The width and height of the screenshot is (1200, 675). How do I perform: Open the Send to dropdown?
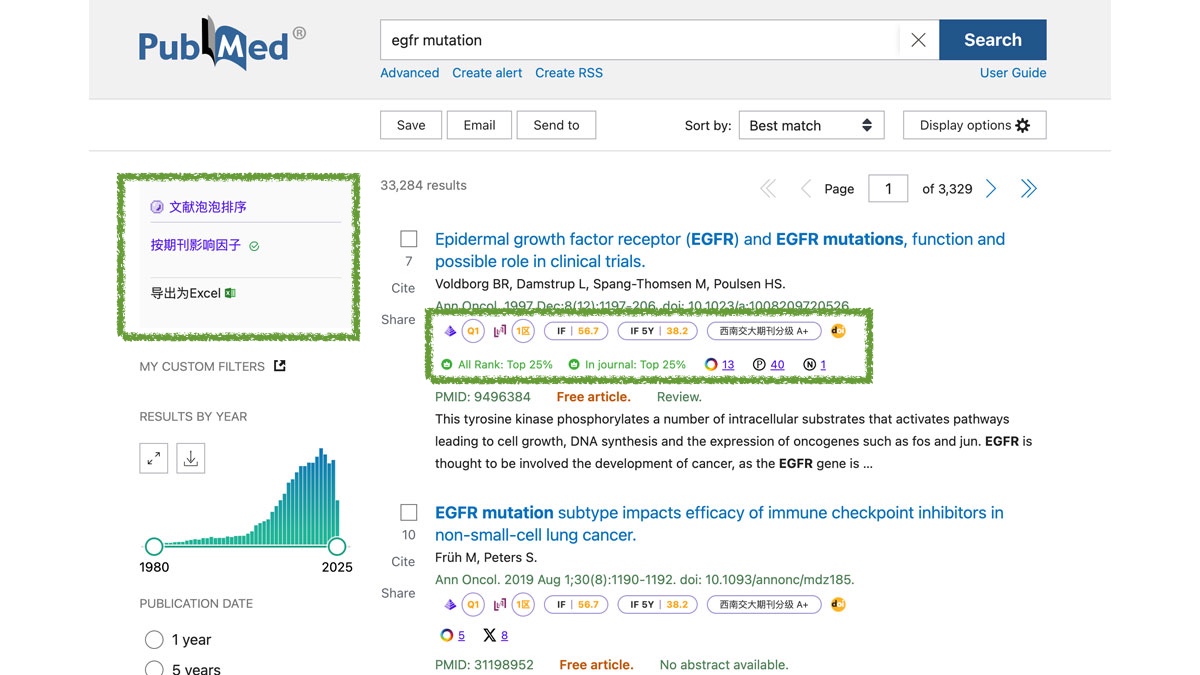(556, 125)
